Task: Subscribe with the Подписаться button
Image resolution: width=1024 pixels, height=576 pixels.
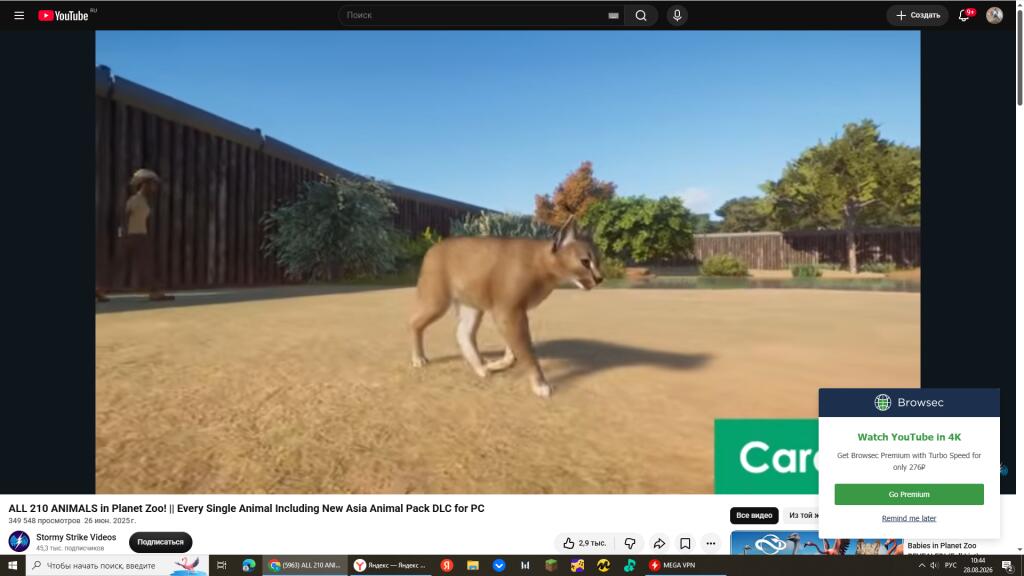Action: tap(160, 542)
